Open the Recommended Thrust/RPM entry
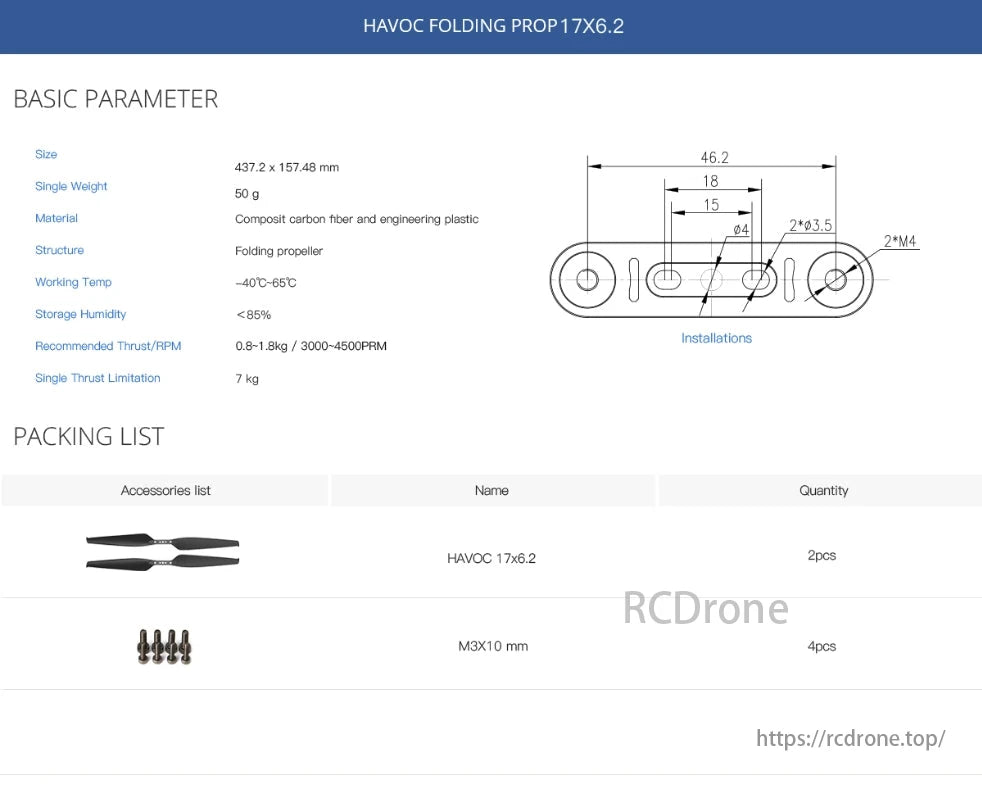Screen dimensions: 982x785 click(x=108, y=346)
